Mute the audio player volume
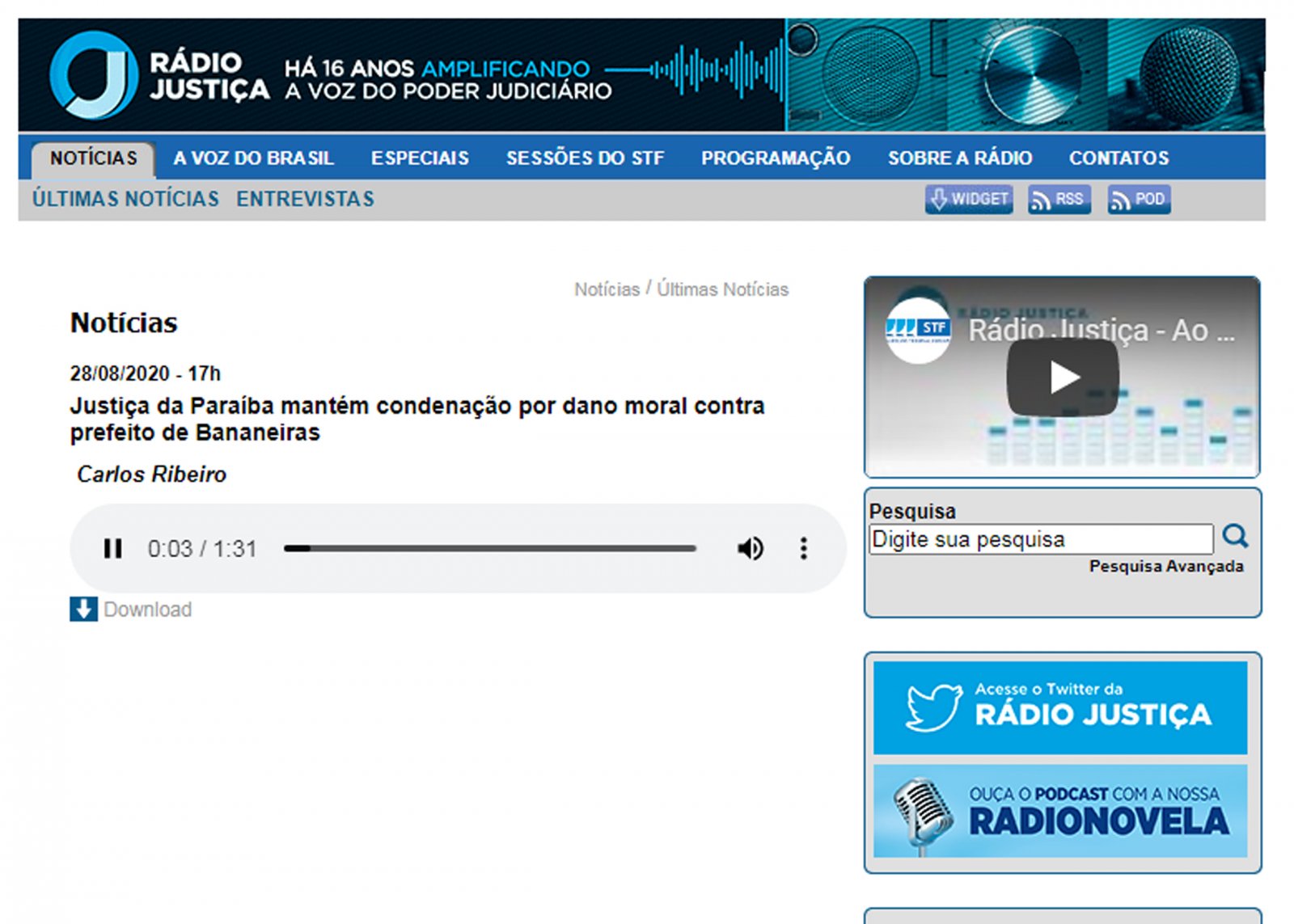Viewport: 1294px width, 924px height. (750, 549)
